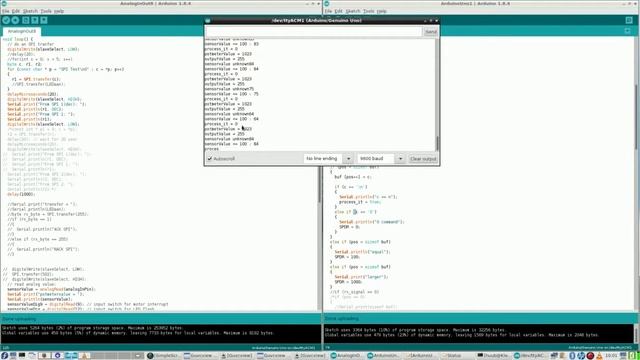Click the taskbar start menu icon
Image resolution: width=640 pixels, height=360 pixels.
coord(4,356)
